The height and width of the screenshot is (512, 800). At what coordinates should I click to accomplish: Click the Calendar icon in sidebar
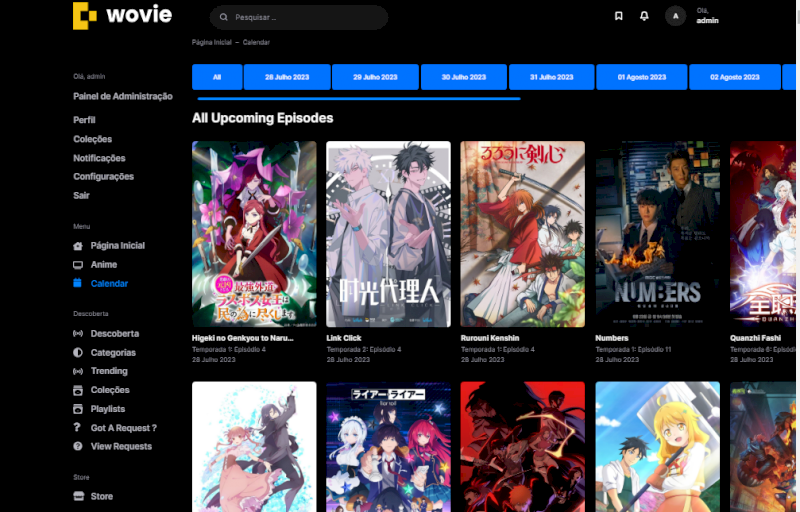tap(78, 283)
